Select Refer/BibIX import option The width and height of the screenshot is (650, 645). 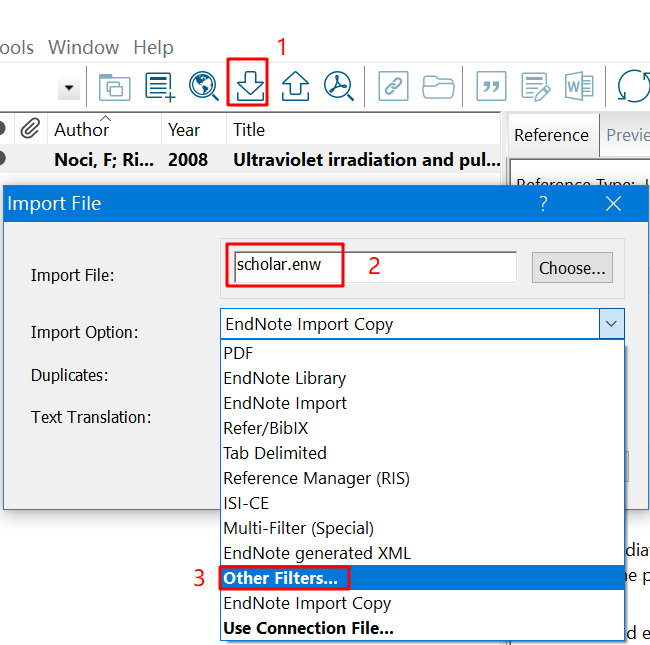422,428
